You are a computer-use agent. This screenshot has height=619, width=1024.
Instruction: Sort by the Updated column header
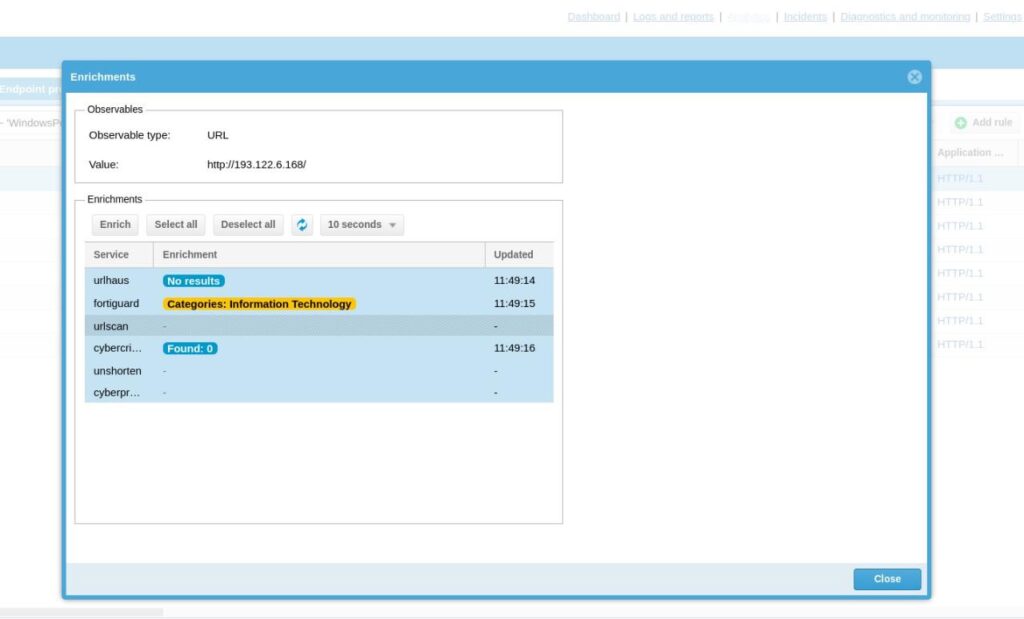click(x=513, y=255)
